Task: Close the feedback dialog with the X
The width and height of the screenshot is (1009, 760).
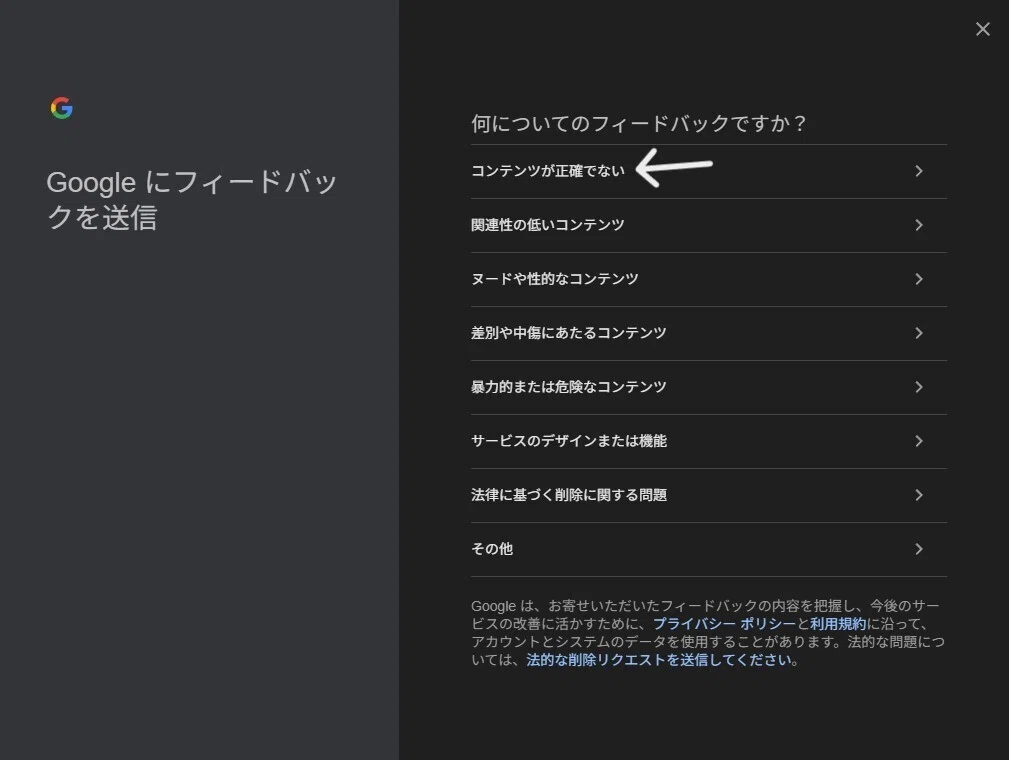Action: pyautogui.click(x=982, y=29)
